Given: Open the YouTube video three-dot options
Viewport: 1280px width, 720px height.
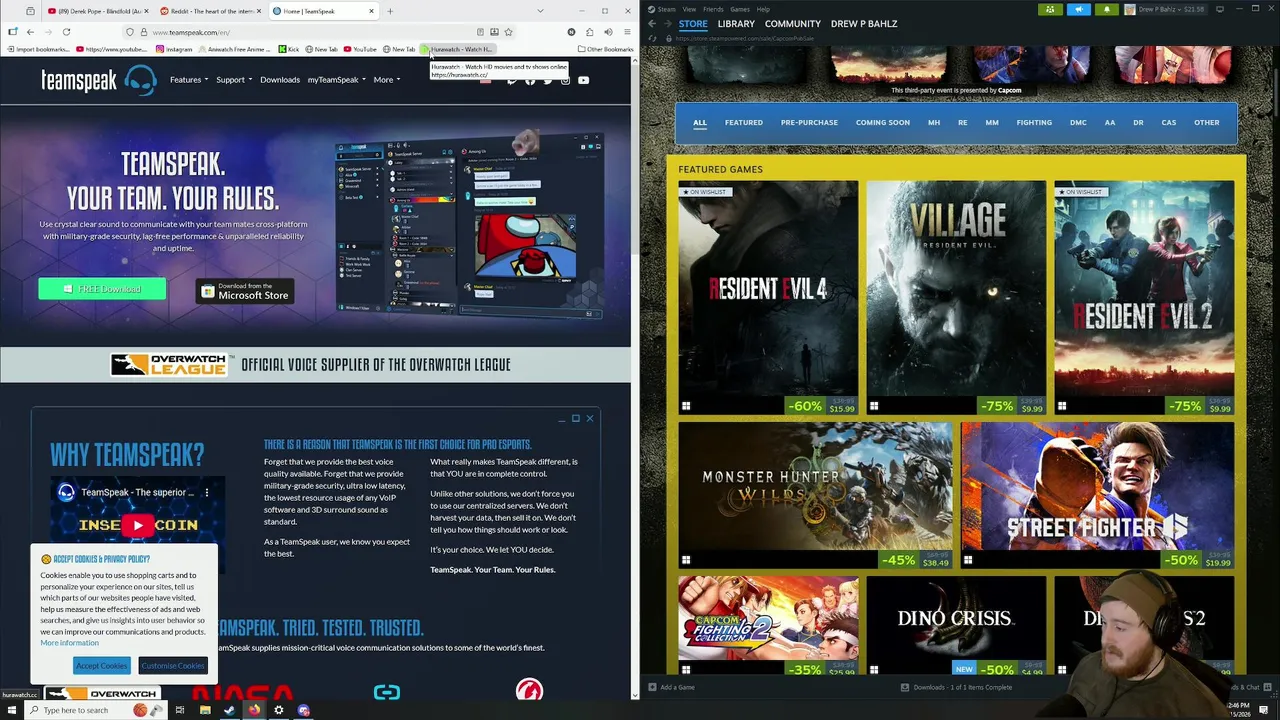Looking at the screenshot, I should point(207,492).
